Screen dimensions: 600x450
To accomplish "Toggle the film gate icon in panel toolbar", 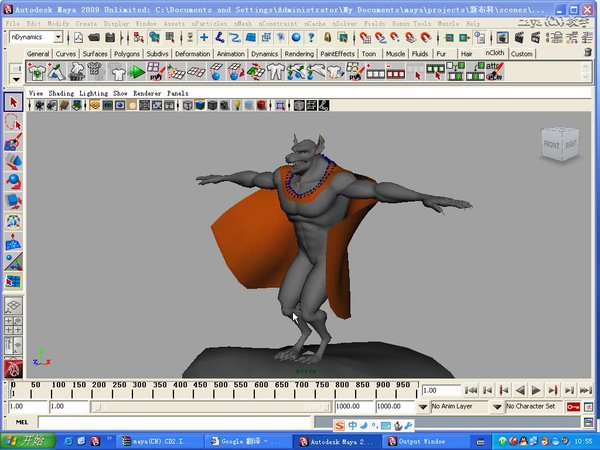I will click(108, 105).
